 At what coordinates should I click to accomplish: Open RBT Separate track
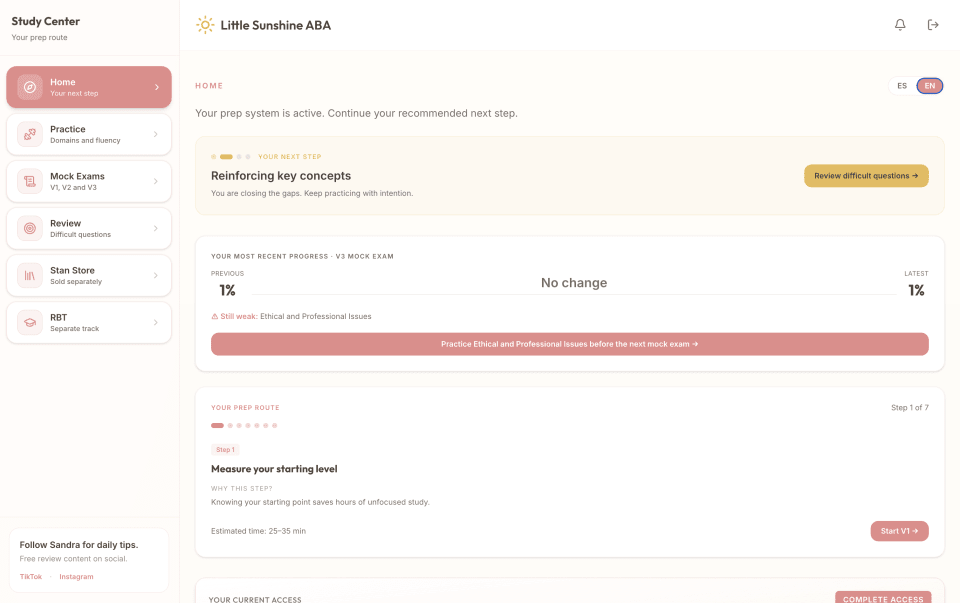click(89, 323)
